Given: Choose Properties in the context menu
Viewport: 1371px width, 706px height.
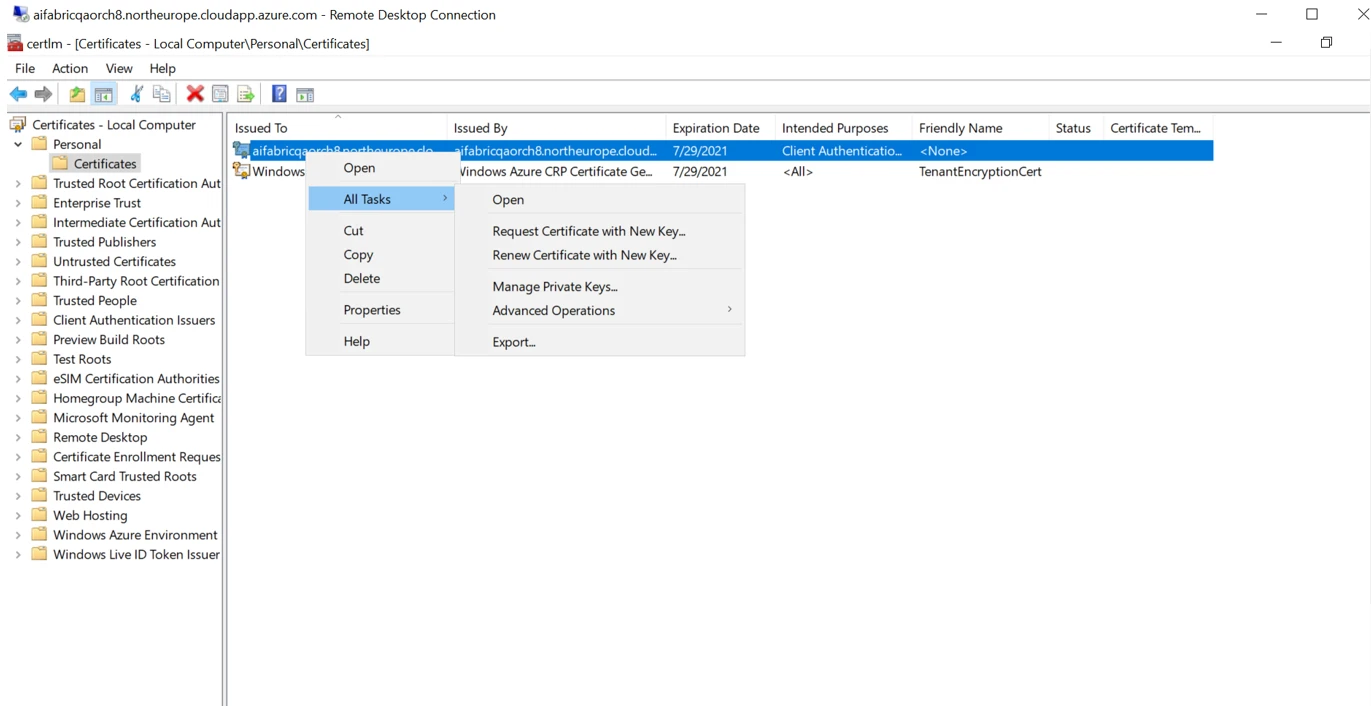Looking at the screenshot, I should (381, 310).
